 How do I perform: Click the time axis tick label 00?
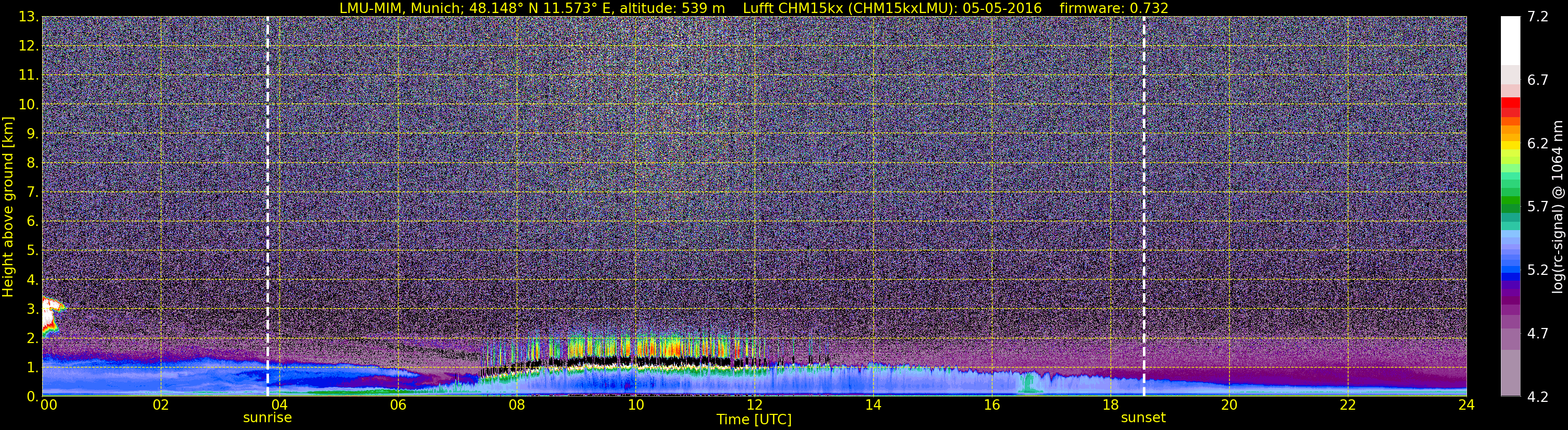point(49,406)
